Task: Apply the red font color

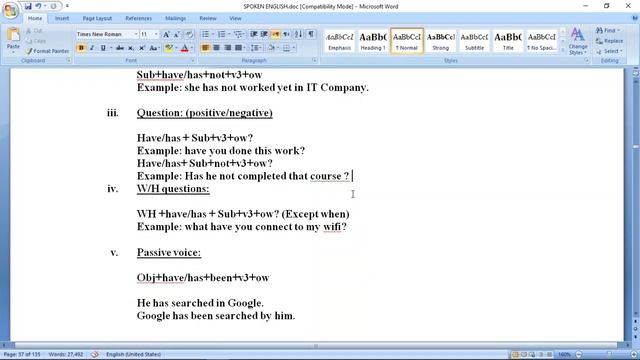Action: pos(184,48)
